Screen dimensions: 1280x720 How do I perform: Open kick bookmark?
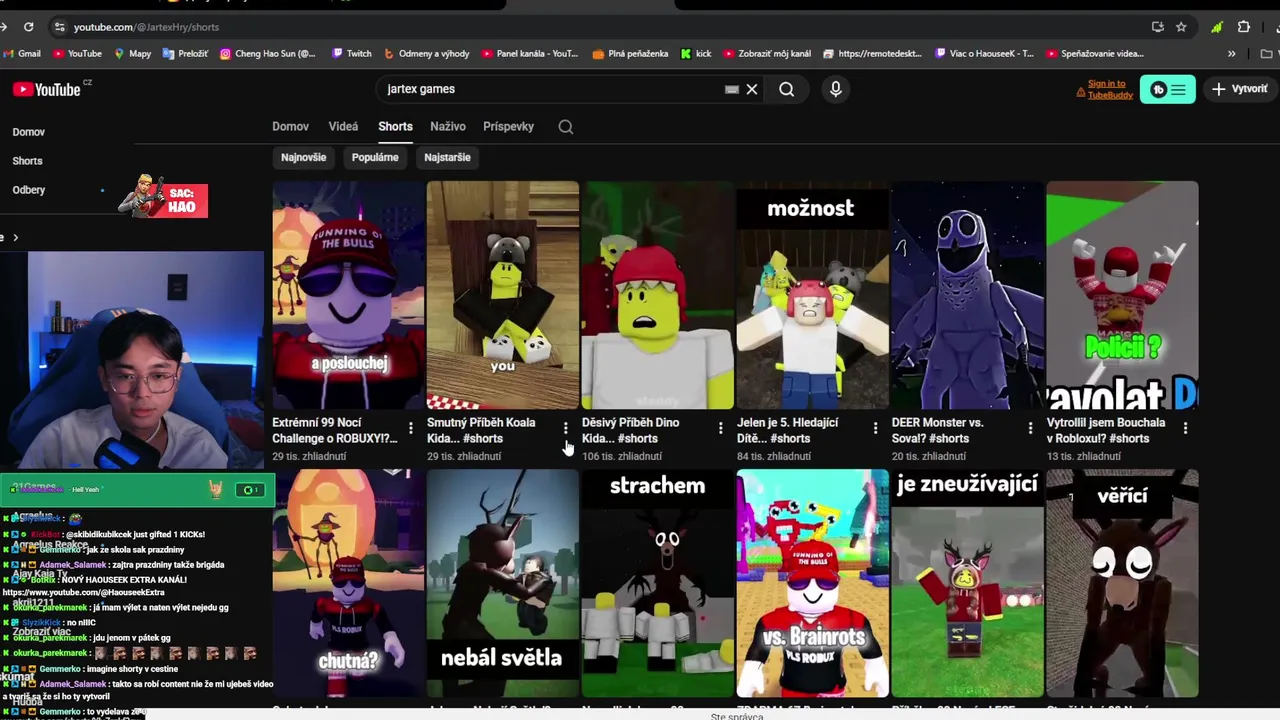tap(696, 54)
